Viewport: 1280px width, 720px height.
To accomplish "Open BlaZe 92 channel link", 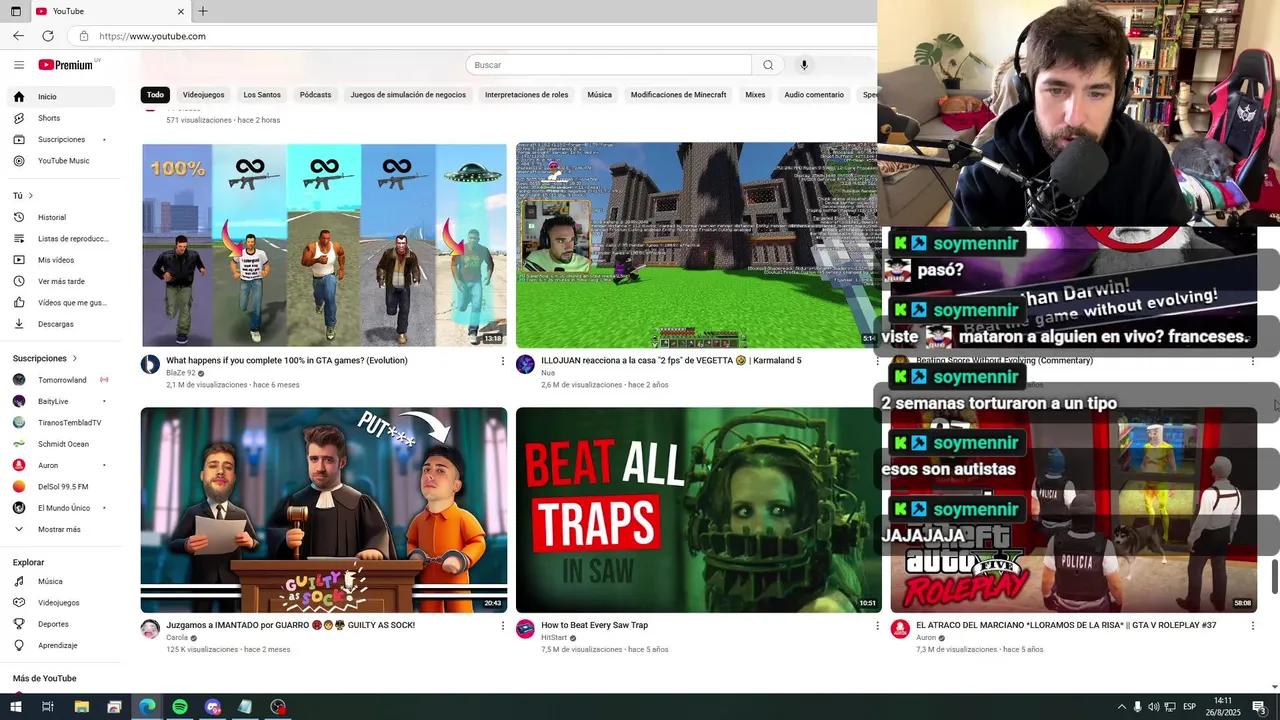I will coord(181,373).
